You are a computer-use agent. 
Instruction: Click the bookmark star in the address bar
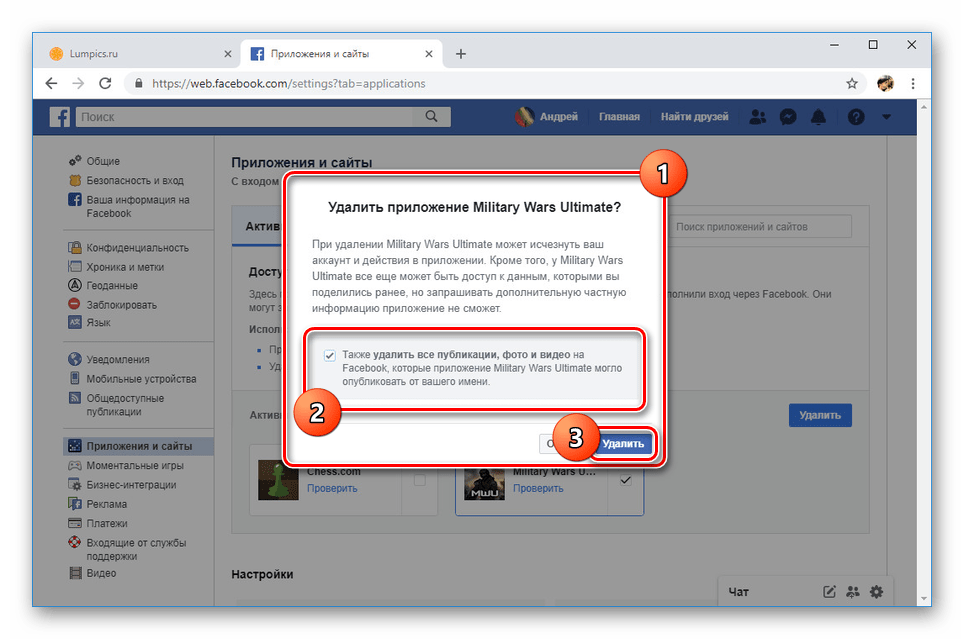pos(851,84)
